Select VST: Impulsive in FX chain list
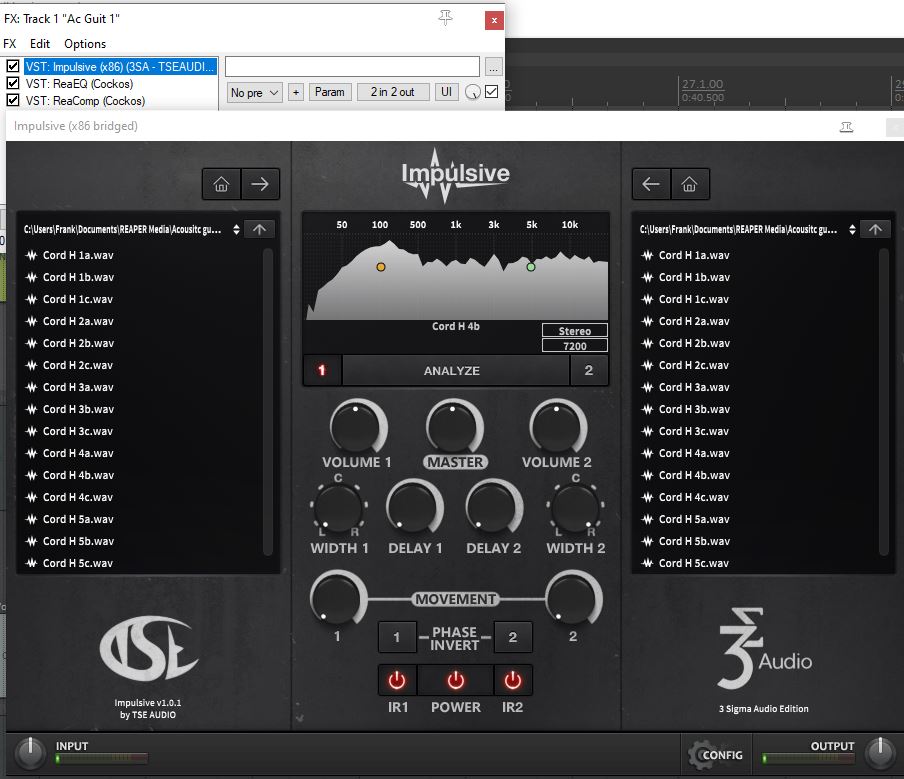 [x=120, y=67]
